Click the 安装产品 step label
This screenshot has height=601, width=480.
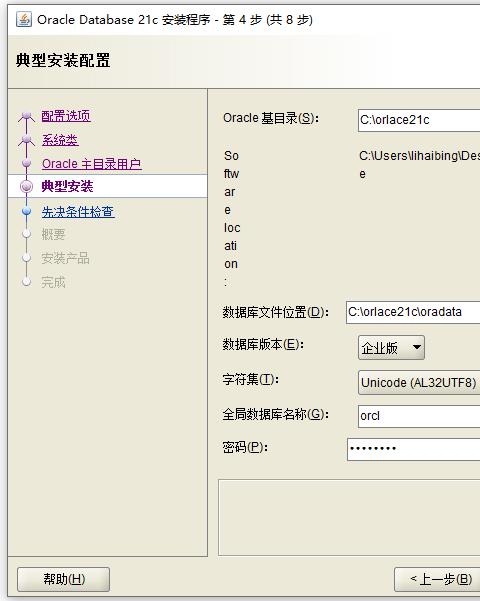coord(66,258)
